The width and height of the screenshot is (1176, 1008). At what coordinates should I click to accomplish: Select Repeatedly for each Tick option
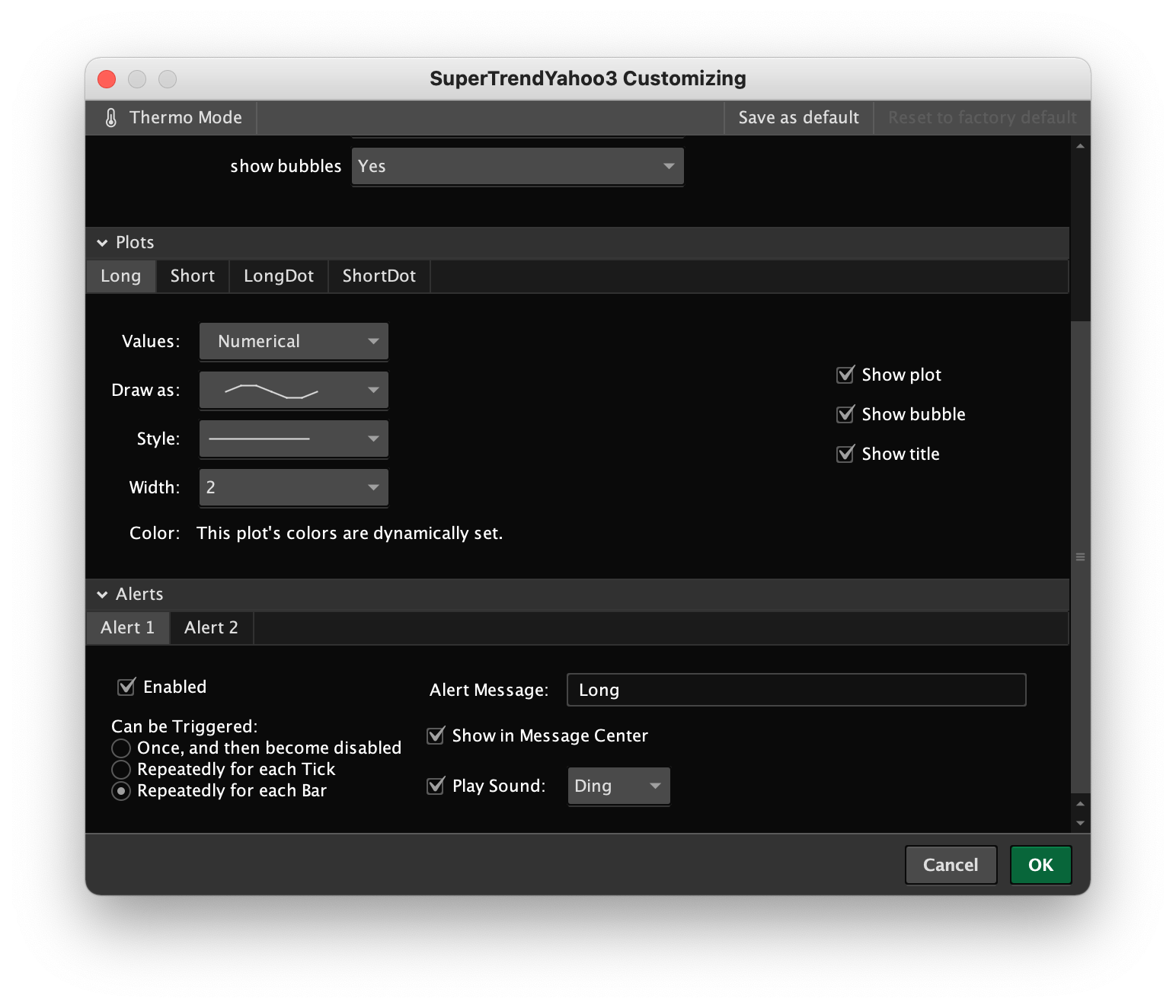[121, 770]
